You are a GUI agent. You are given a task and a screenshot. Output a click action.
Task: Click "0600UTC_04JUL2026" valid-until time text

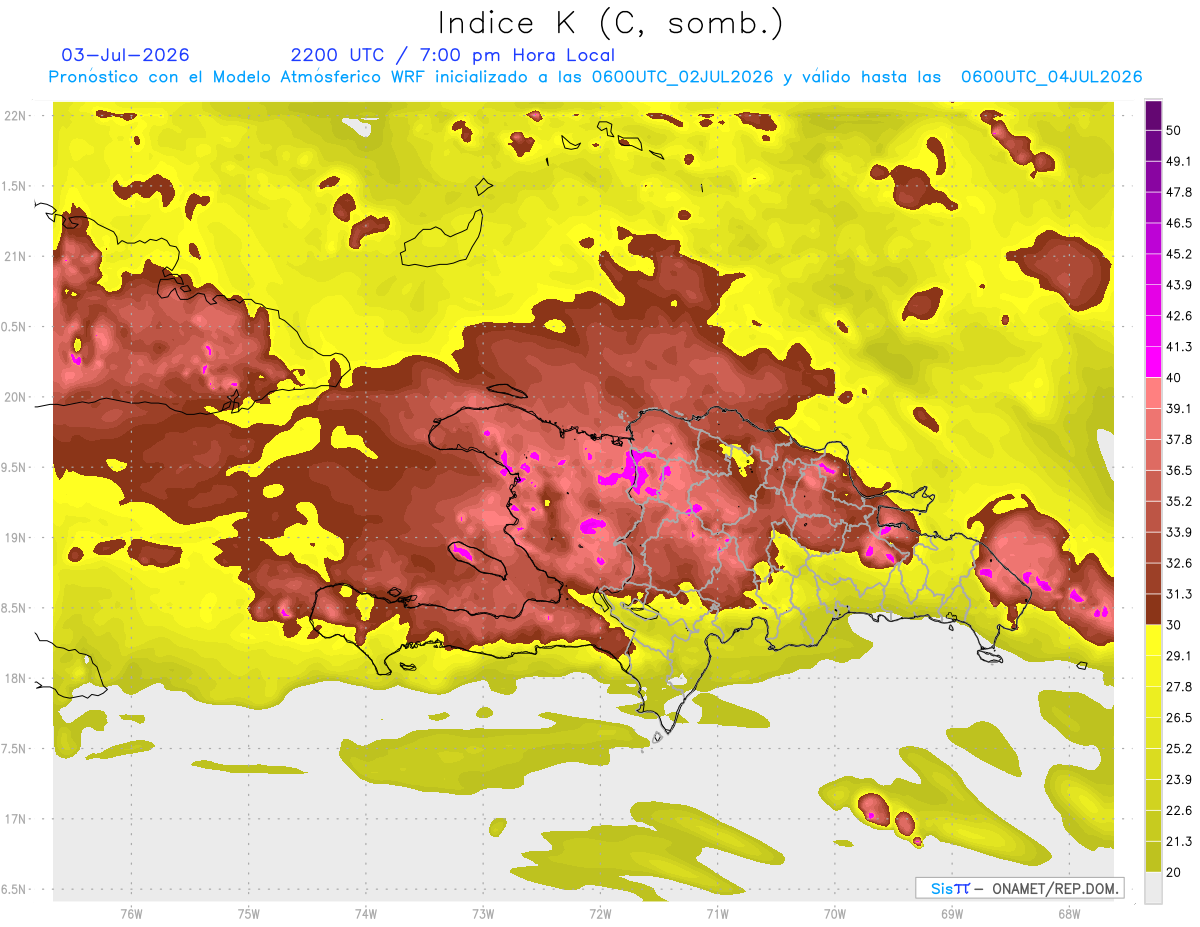1051,77
